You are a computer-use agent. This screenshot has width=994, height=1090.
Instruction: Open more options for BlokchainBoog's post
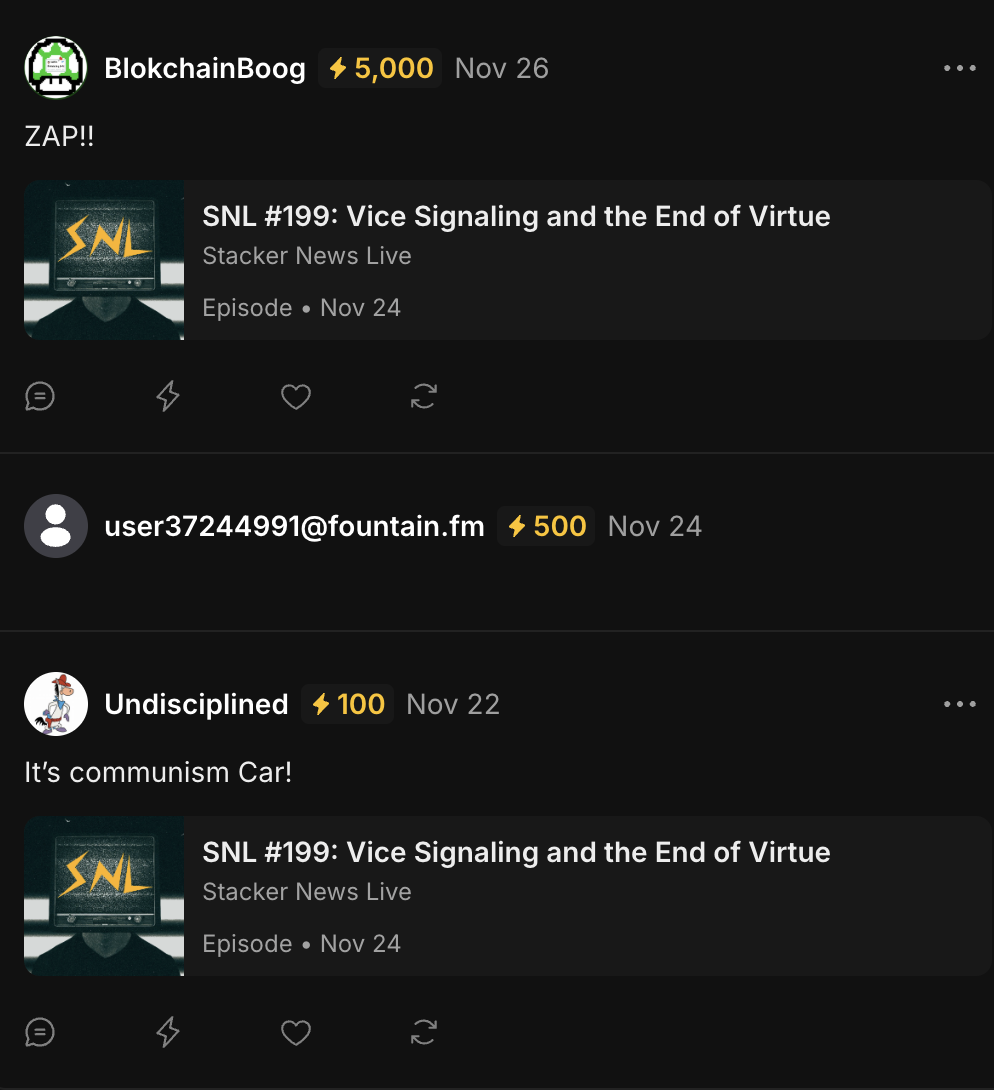(959, 68)
